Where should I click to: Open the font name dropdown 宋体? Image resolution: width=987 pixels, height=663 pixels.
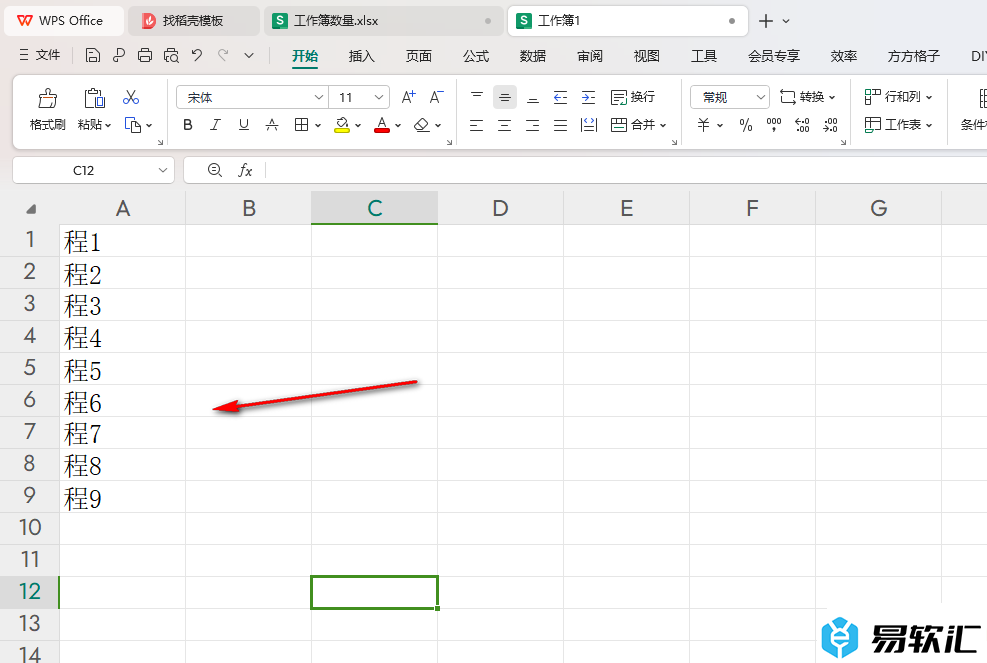coord(319,97)
